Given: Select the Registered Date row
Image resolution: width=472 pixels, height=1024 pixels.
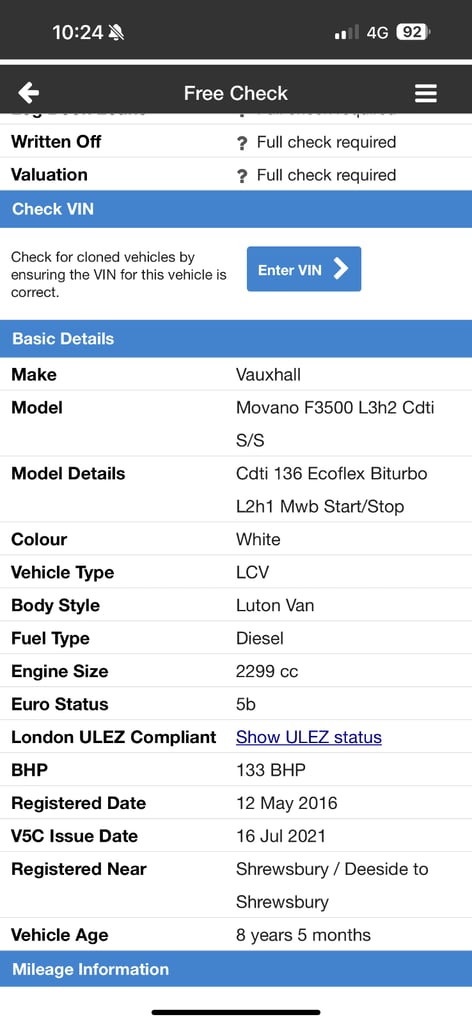Looking at the screenshot, I should click(x=236, y=803).
